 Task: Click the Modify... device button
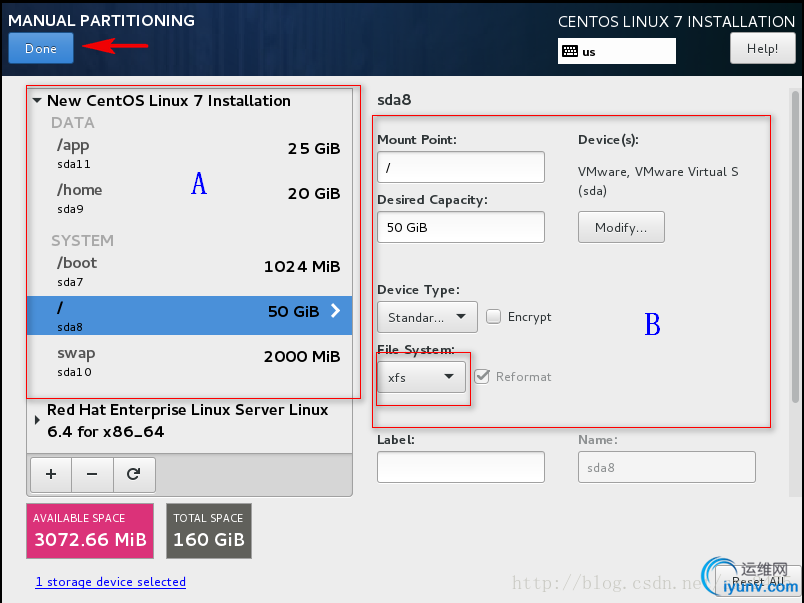pos(621,227)
